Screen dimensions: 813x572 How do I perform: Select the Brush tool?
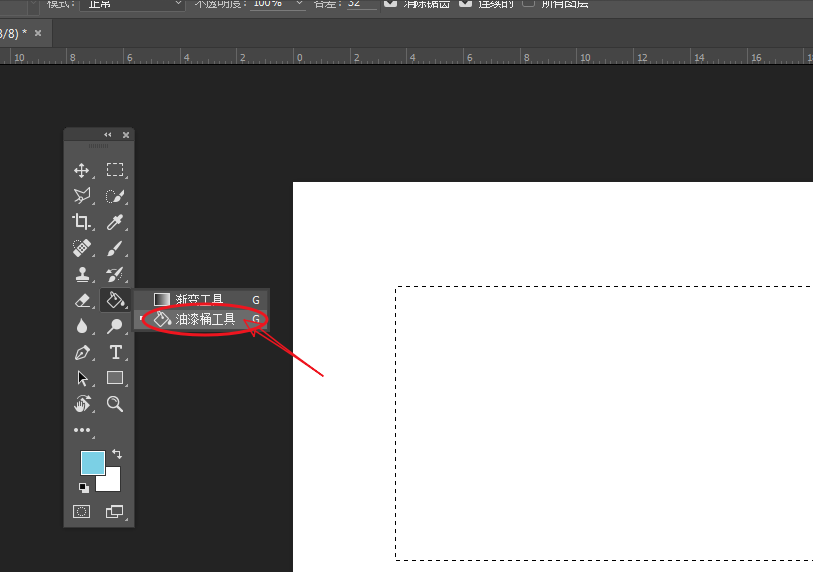[115, 248]
